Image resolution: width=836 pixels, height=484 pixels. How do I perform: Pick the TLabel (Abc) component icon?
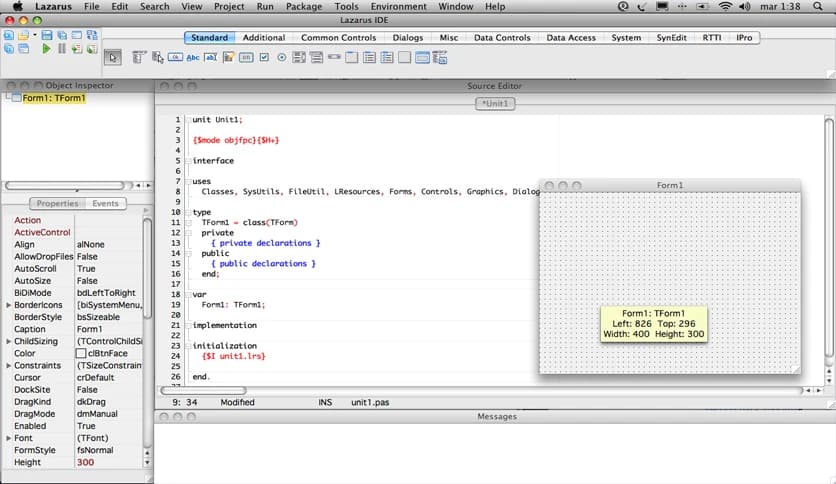pos(193,57)
